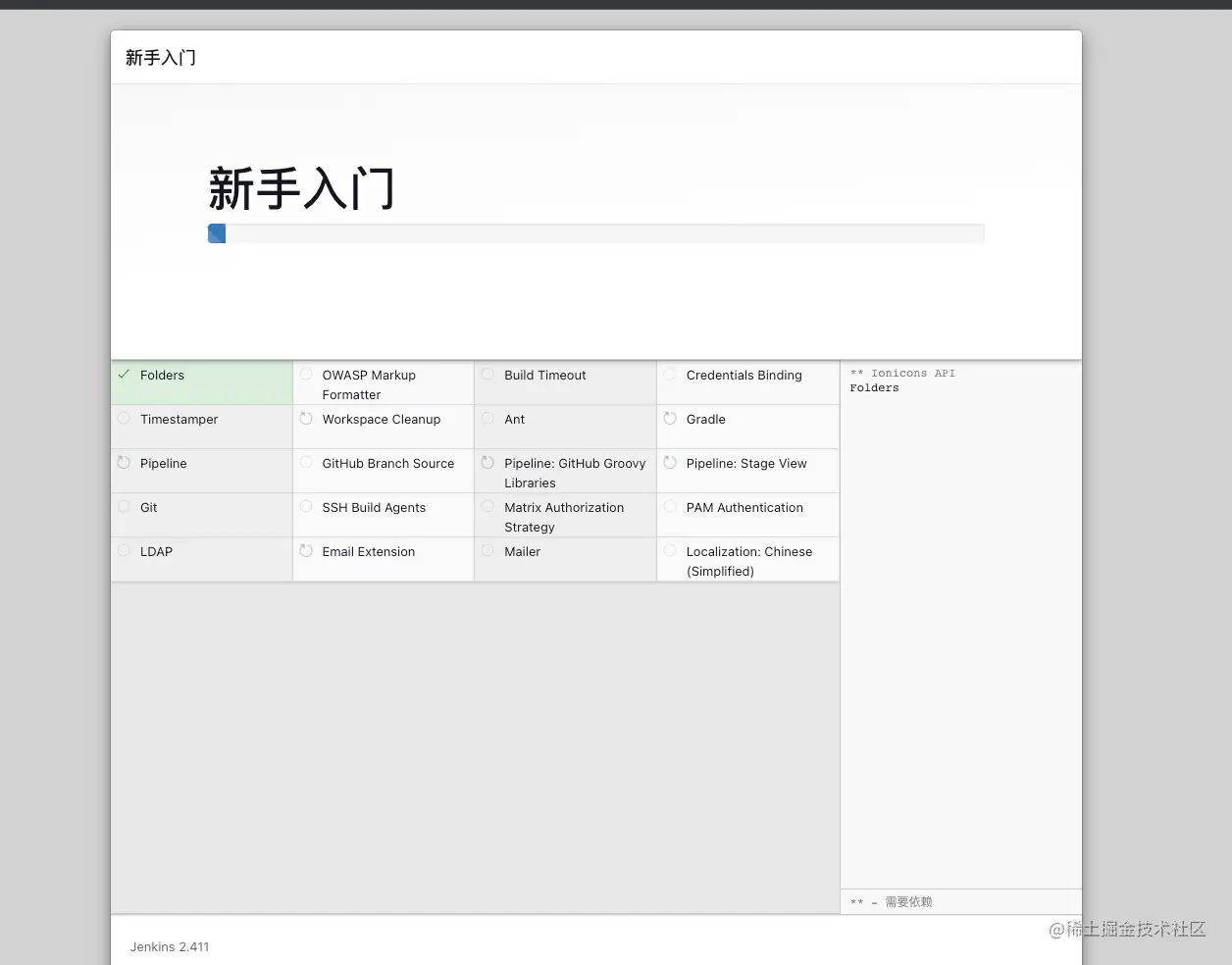The height and width of the screenshot is (965, 1232).
Task: Click the pending icon beside Timestamper
Action: pyautogui.click(x=124, y=418)
